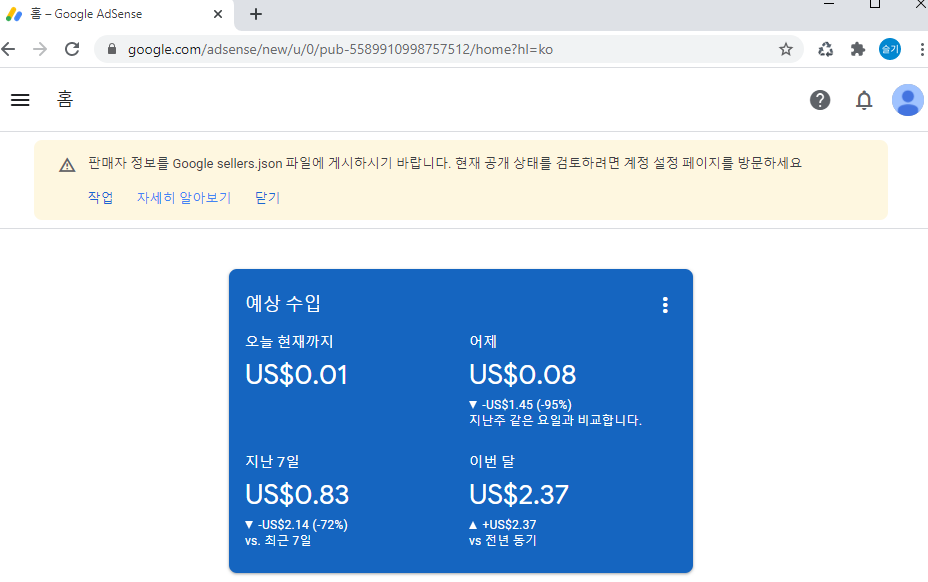Click the 오늘 현재까지 label
The width and height of the screenshot is (928, 582).
[289, 342]
